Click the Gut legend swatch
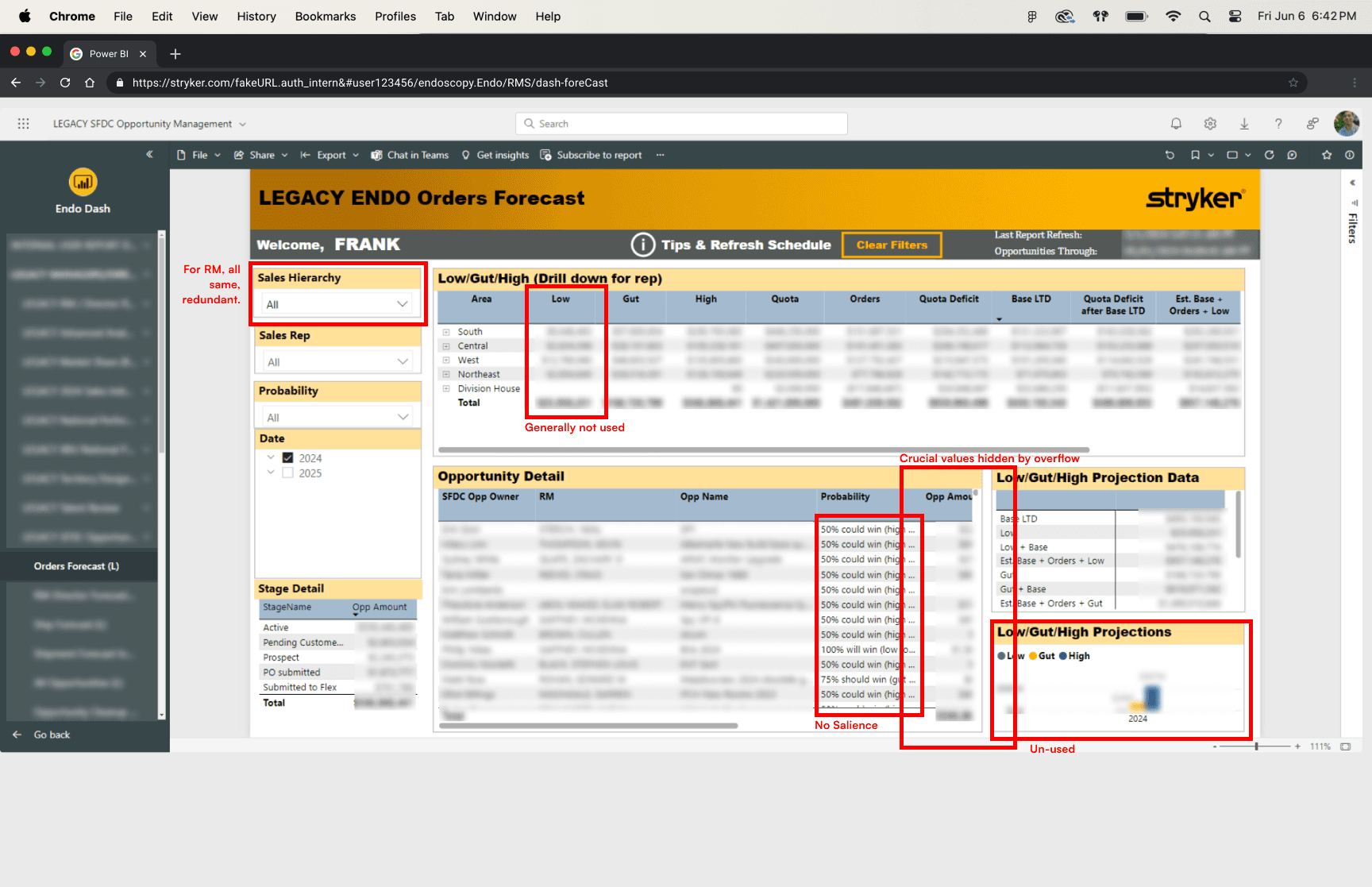This screenshot has width=1372, height=887. point(1033,656)
